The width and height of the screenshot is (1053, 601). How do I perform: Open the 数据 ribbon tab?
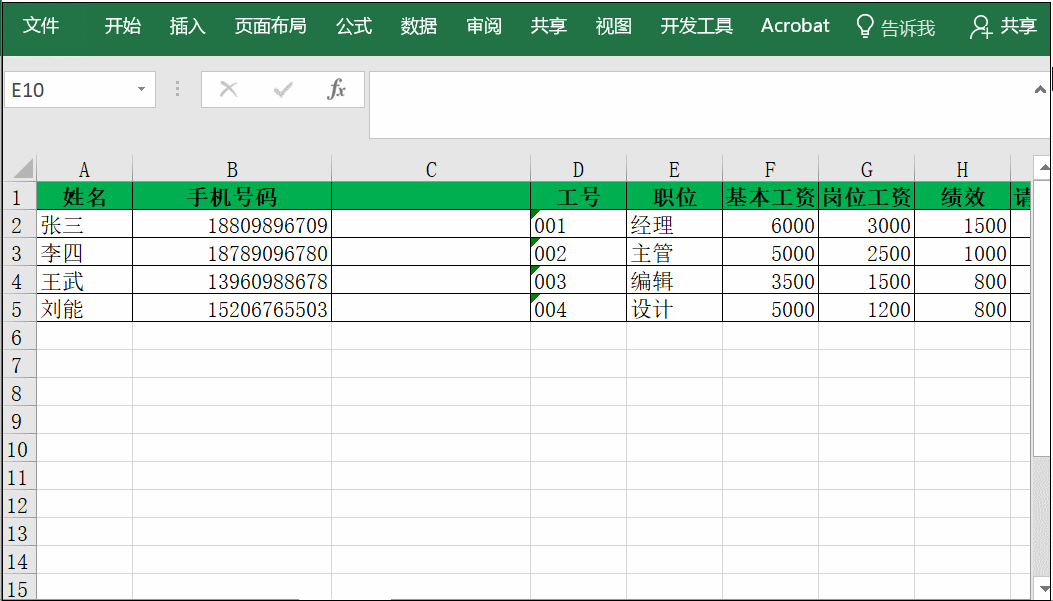419,26
